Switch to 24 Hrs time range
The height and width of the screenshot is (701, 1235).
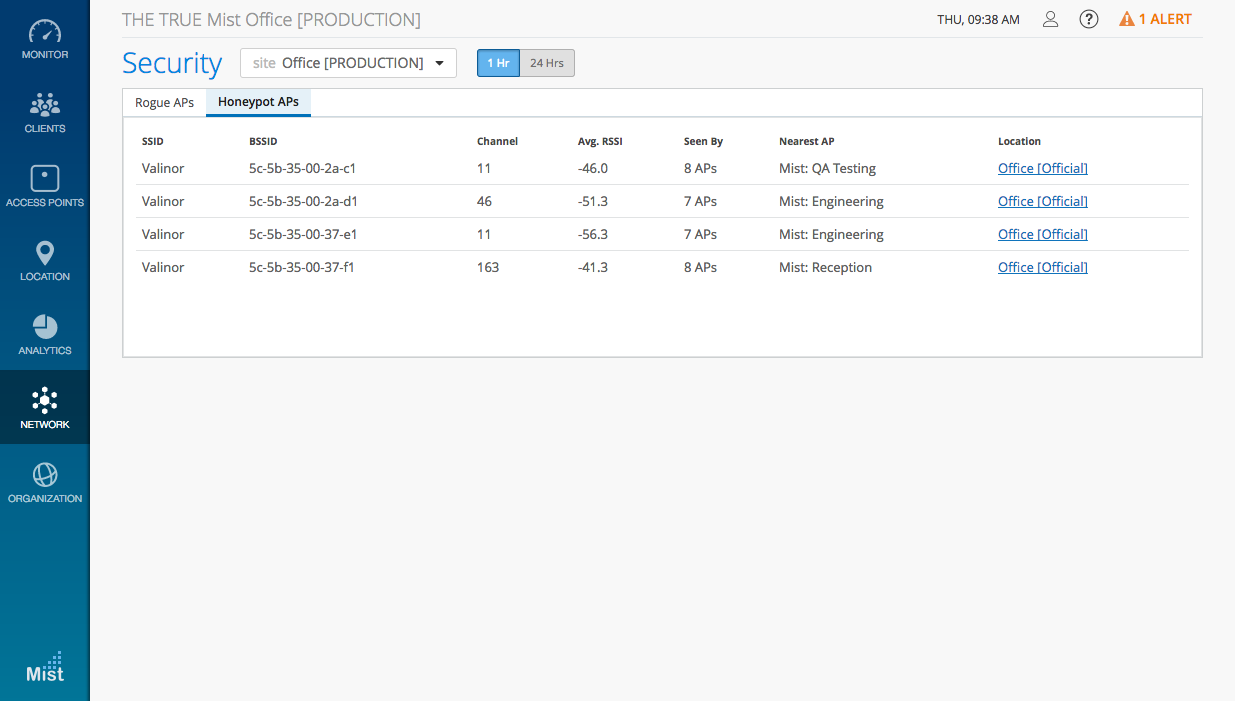click(547, 63)
